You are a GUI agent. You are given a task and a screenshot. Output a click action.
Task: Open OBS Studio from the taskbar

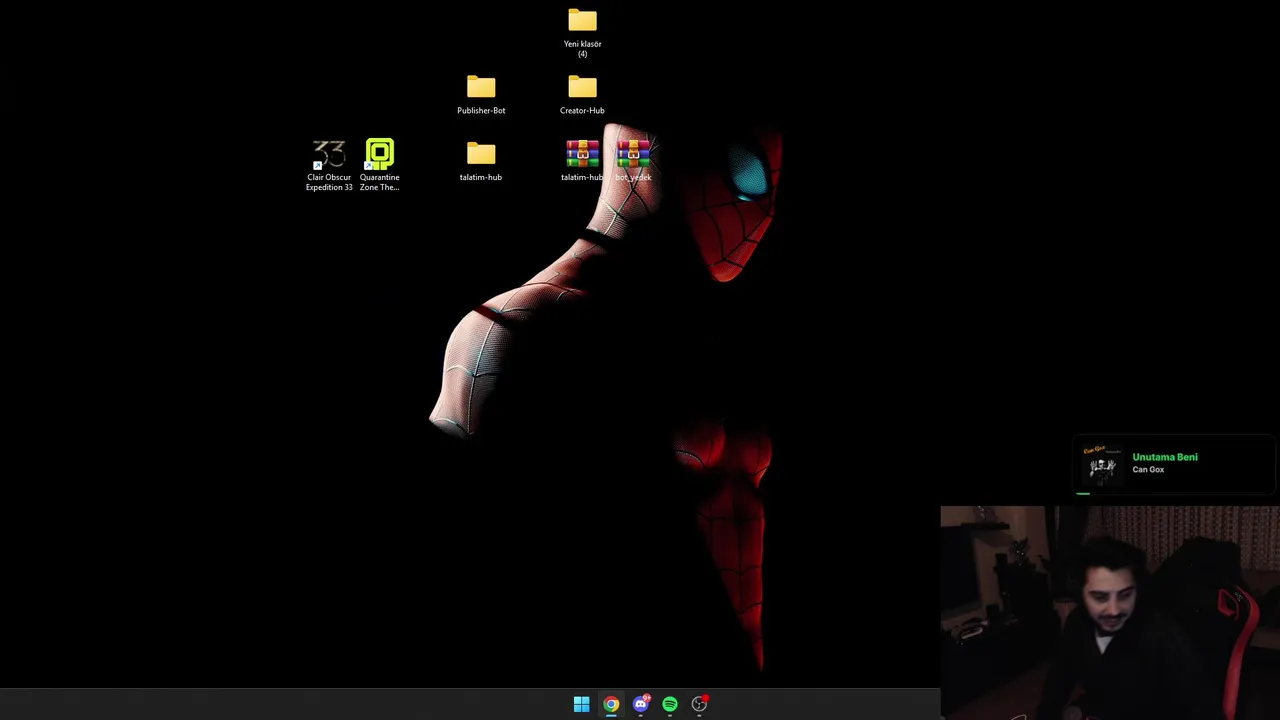click(x=699, y=704)
